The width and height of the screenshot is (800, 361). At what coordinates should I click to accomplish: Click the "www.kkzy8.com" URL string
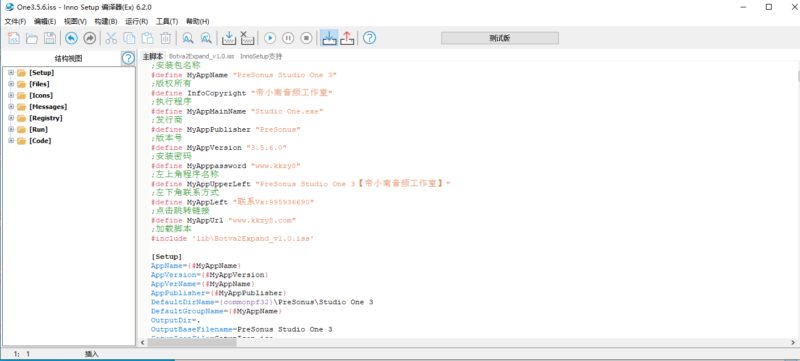click(262, 220)
